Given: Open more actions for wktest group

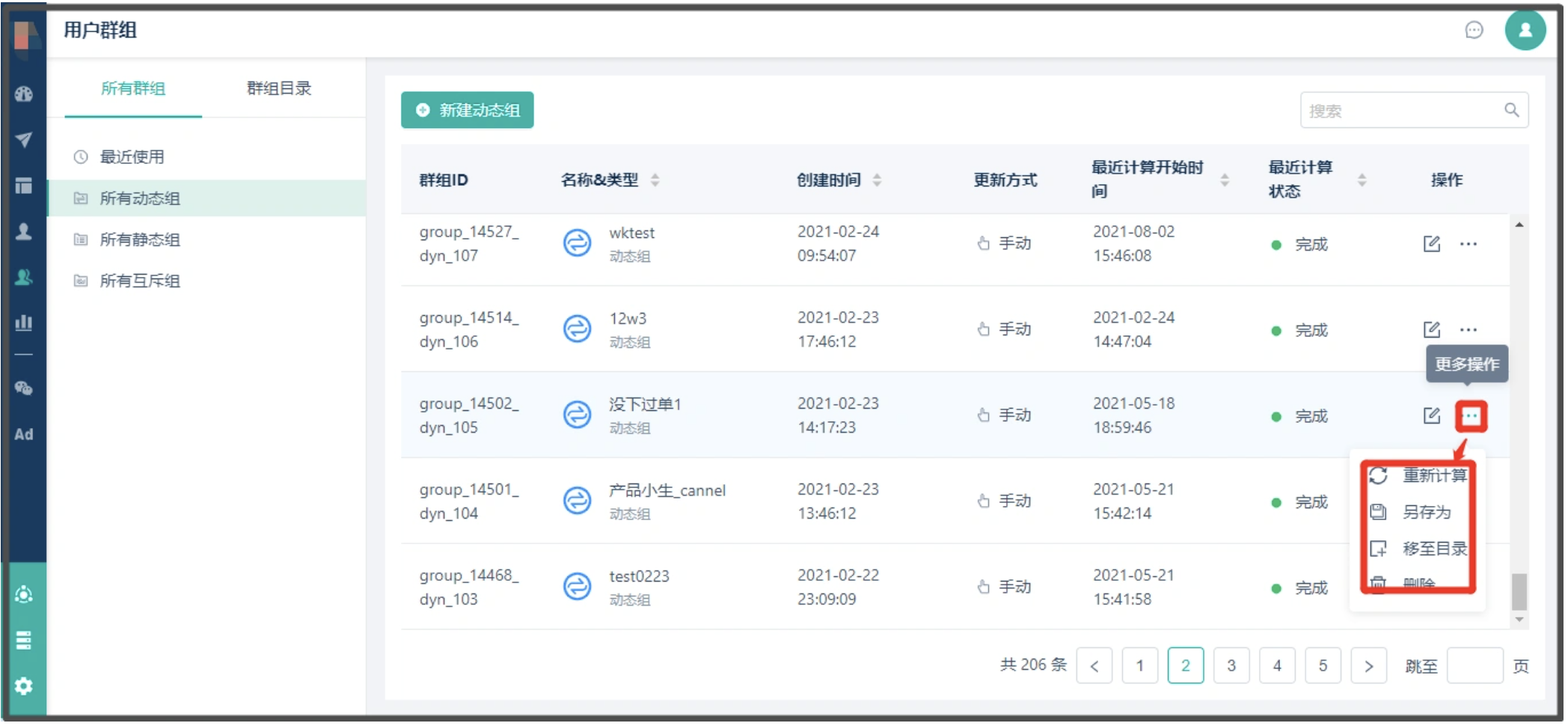Looking at the screenshot, I should (1469, 243).
